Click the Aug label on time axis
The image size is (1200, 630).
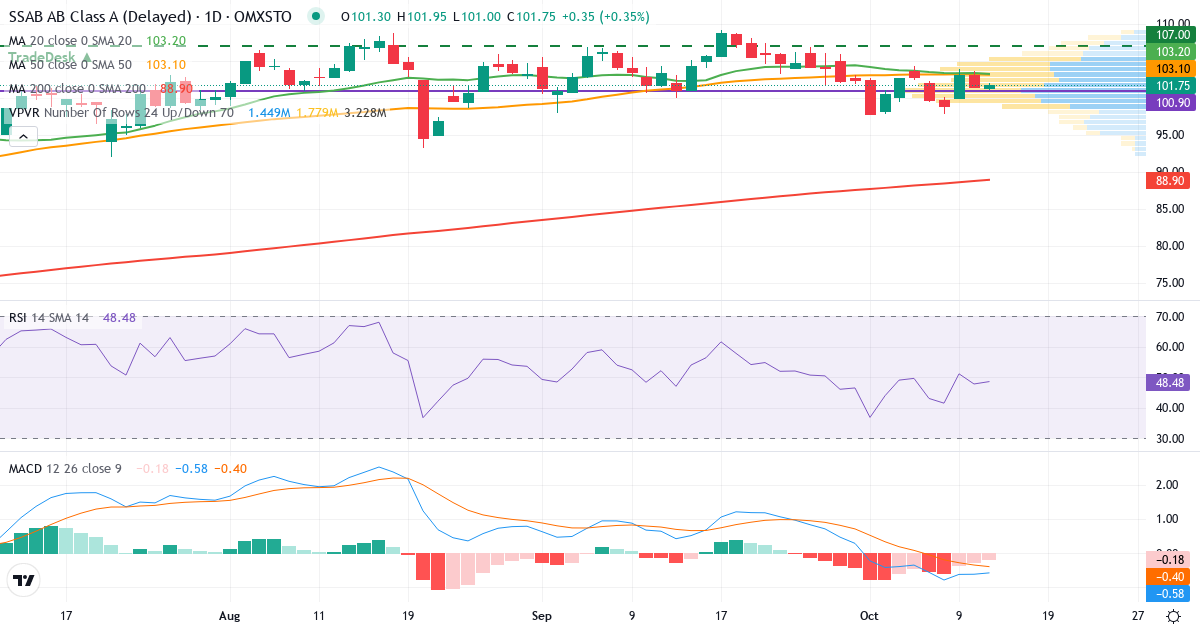click(x=230, y=616)
